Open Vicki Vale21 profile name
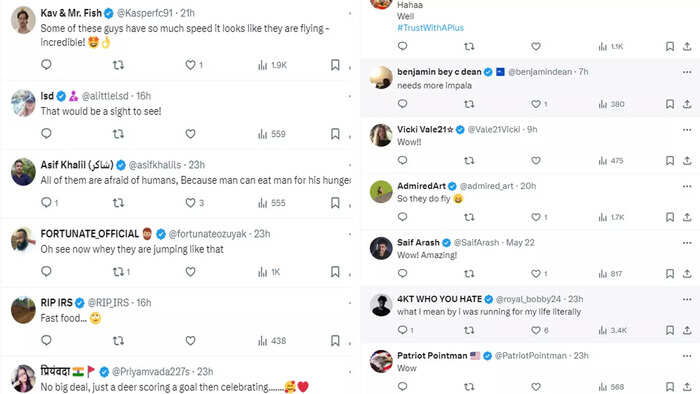The height and width of the screenshot is (394, 700). click(425, 129)
